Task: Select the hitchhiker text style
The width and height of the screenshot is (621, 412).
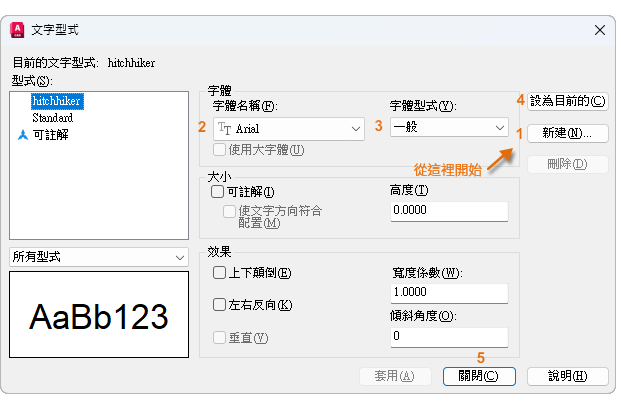Action: (56, 101)
